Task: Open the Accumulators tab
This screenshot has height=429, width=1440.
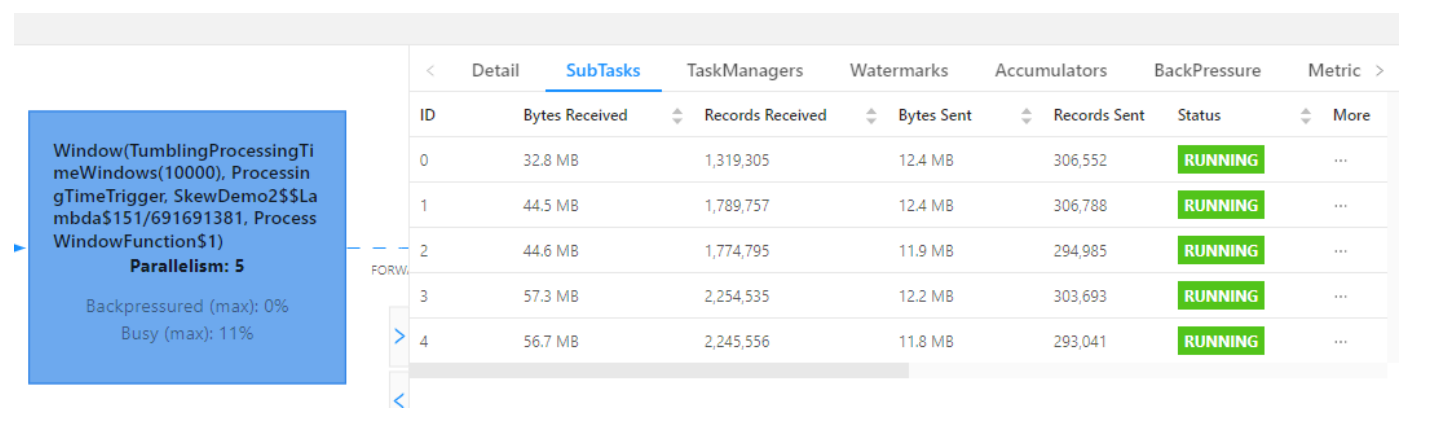Action: tap(1050, 70)
